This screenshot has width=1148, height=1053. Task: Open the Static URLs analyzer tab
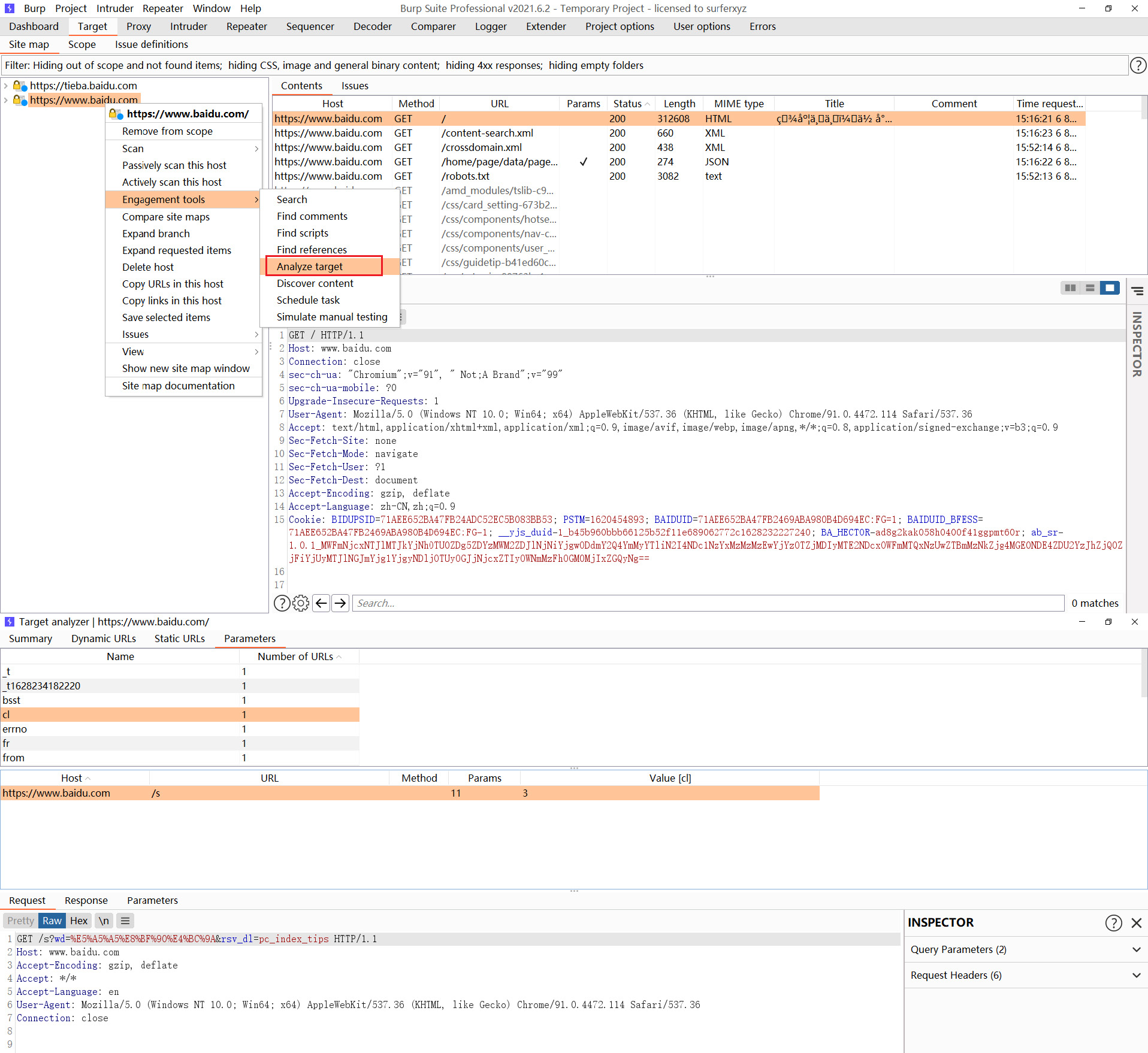click(x=179, y=639)
